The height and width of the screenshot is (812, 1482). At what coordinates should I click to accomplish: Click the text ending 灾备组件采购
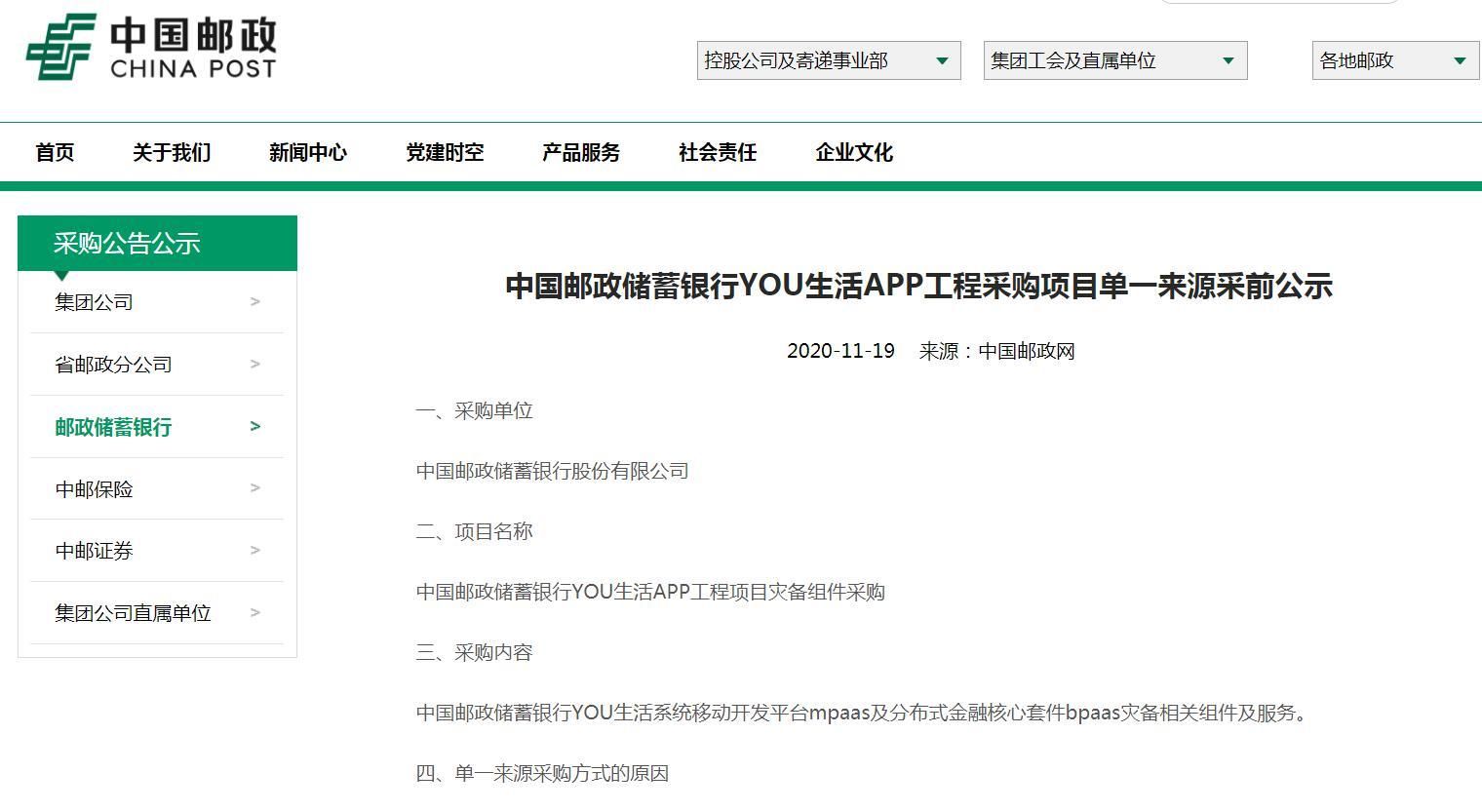pos(650,592)
